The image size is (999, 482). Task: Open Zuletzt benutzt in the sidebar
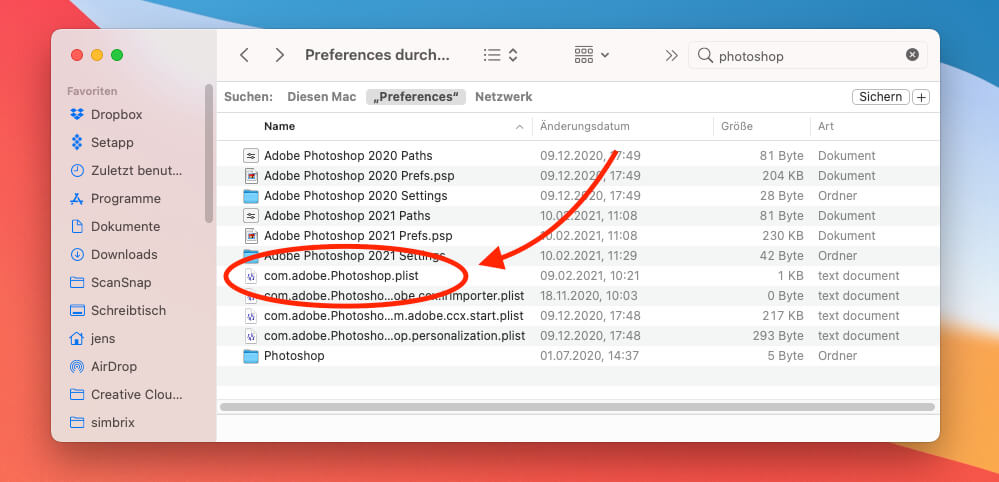click(x=126, y=171)
